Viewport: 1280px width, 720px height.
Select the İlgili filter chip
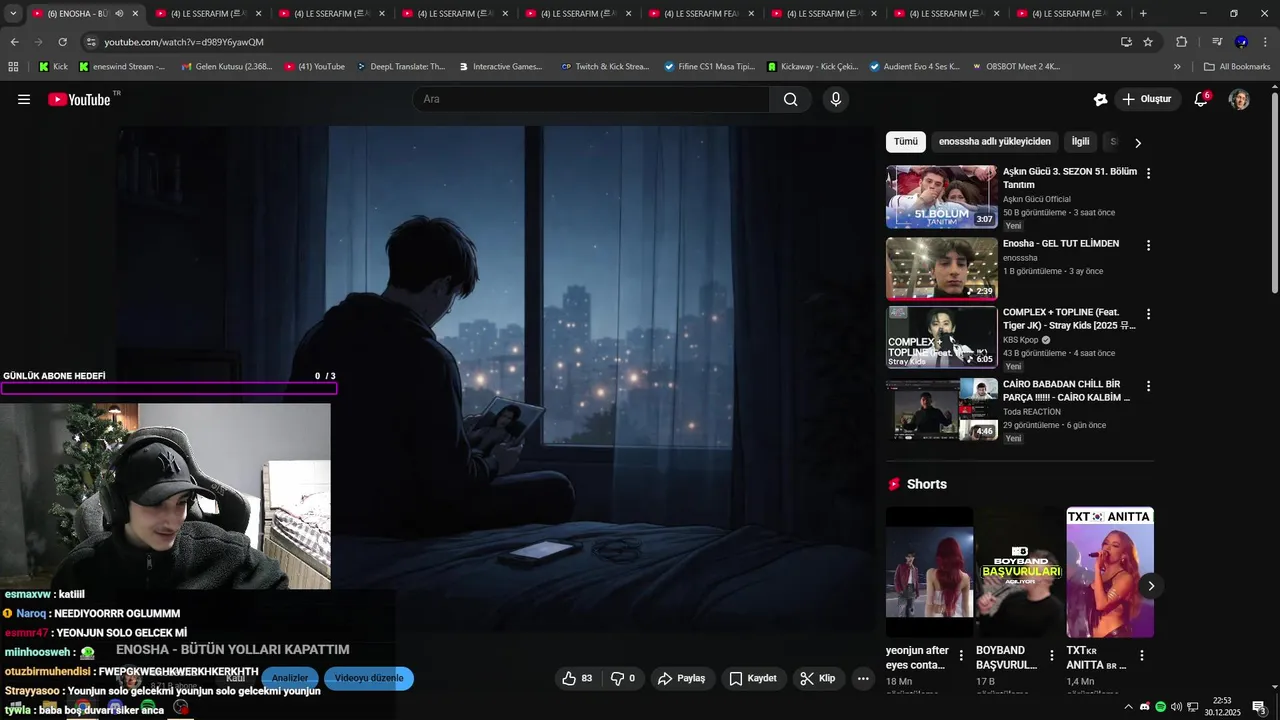tap(1081, 142)
